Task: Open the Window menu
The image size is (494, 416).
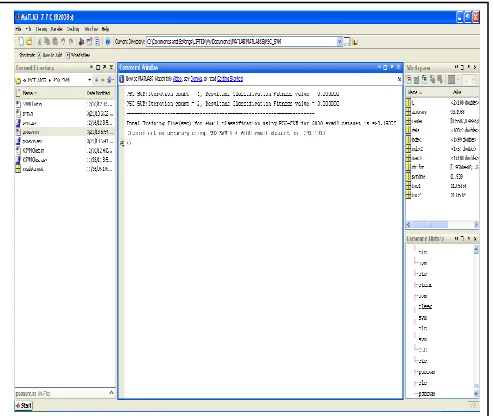Action: click(91, 29)
